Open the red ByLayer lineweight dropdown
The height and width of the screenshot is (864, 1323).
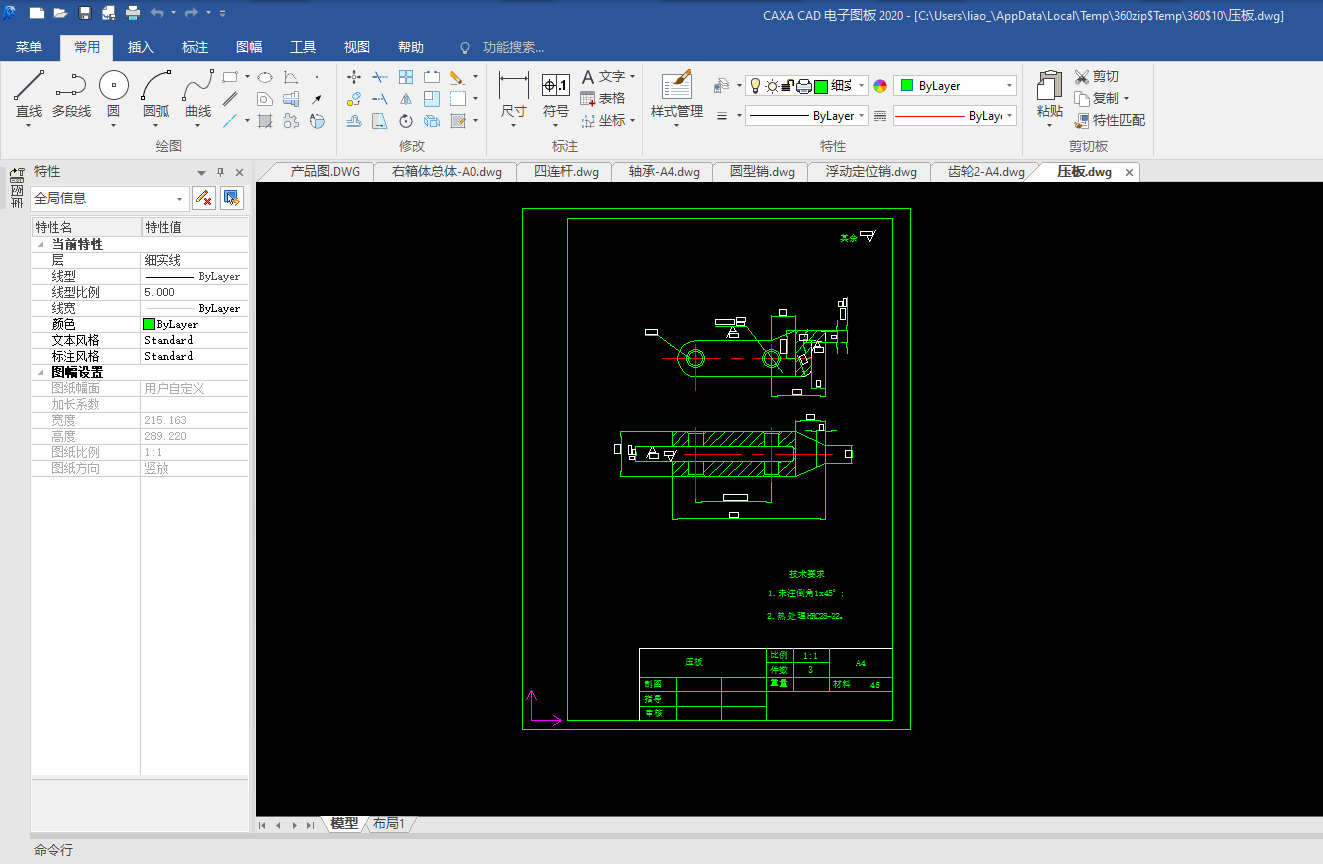(955, 116)
